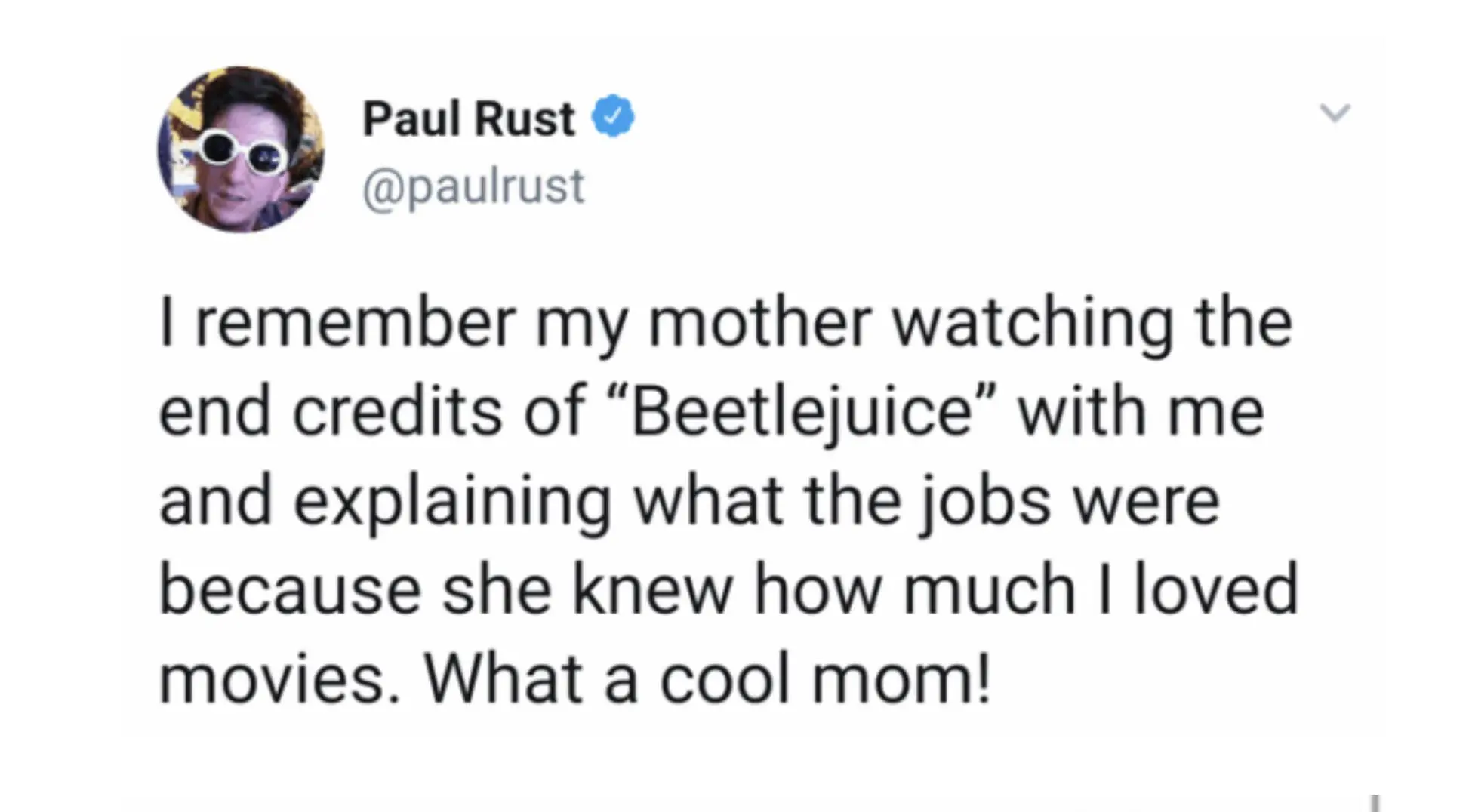The width and height of the screenshot is (1469, 812).
Task: Expand the tweet options chevron menu
Action: pos(1334,113)
